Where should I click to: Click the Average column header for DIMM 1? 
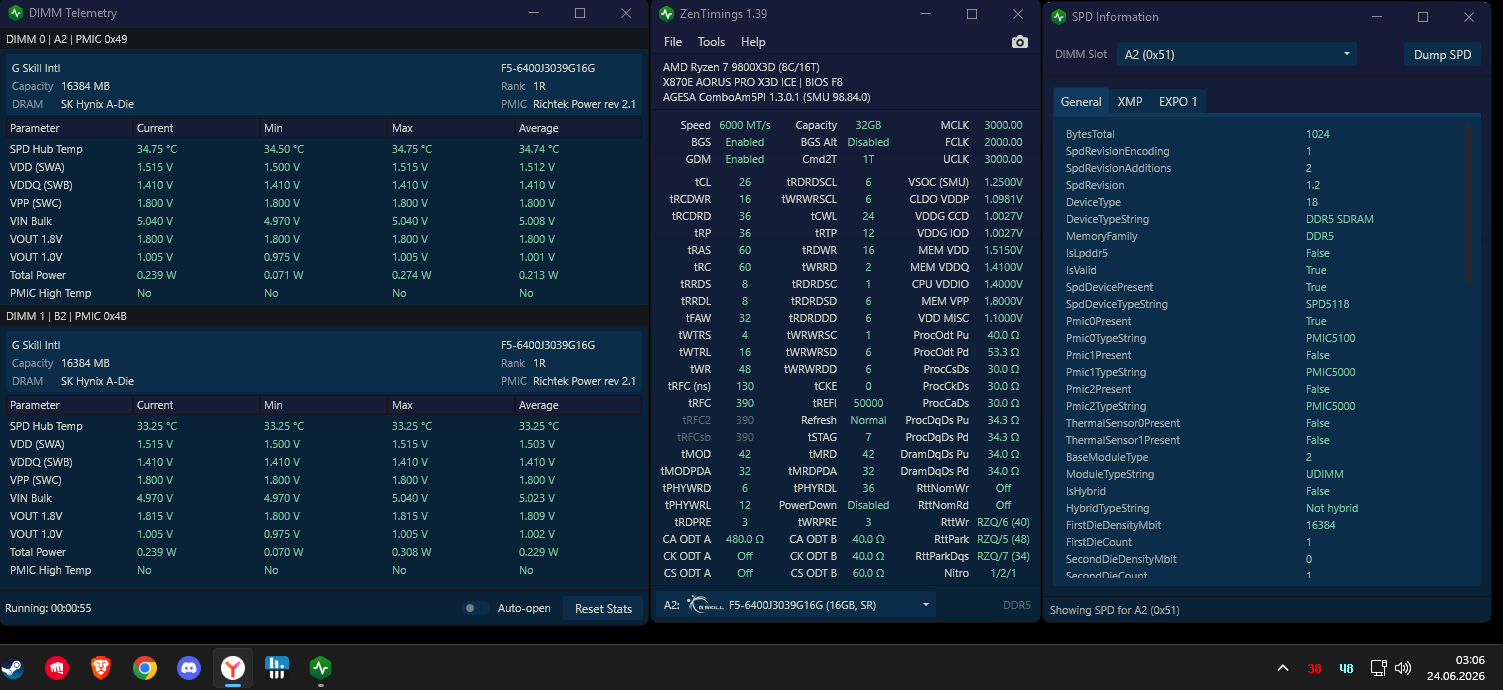(x=579, y=405)
